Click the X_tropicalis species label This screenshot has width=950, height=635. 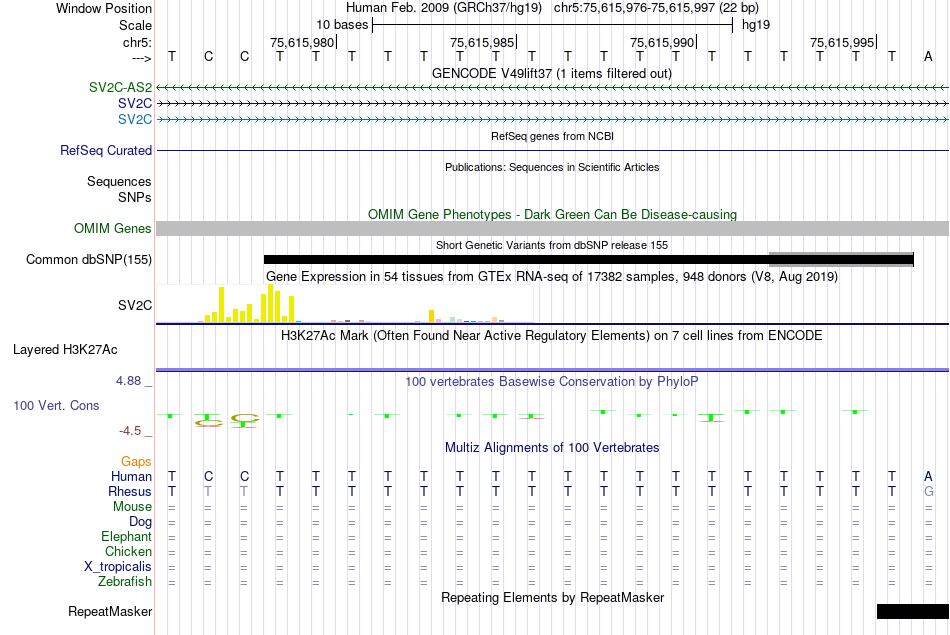coord(118,567)
